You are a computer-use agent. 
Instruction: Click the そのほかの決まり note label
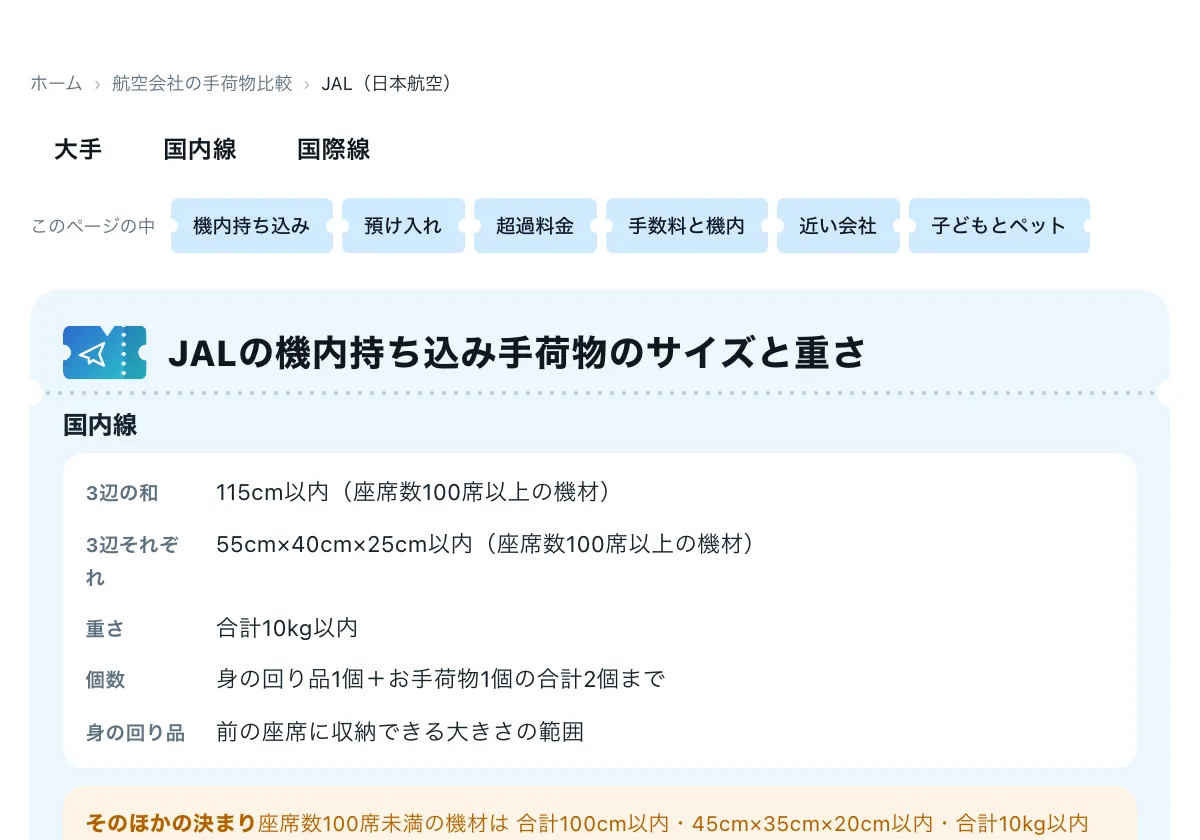tap(172, 823)
